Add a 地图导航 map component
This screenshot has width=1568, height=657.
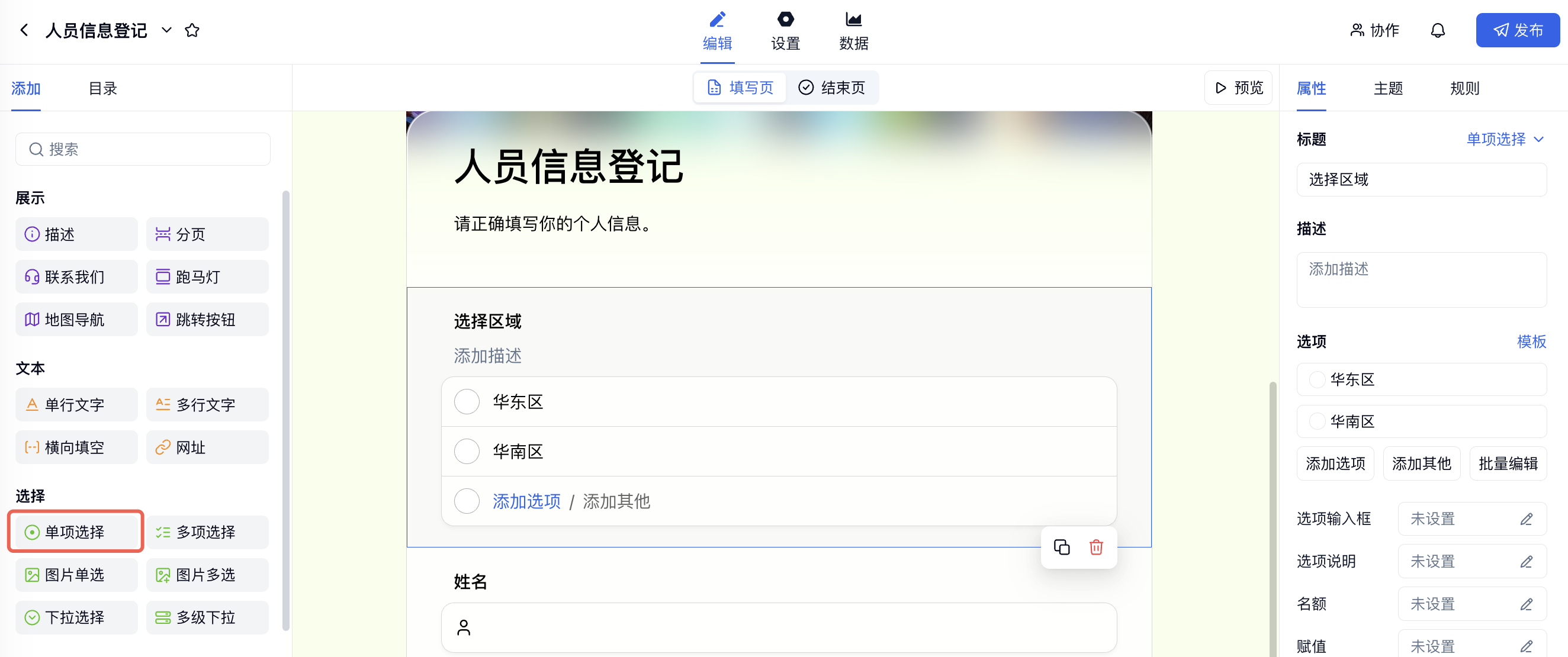77,320
